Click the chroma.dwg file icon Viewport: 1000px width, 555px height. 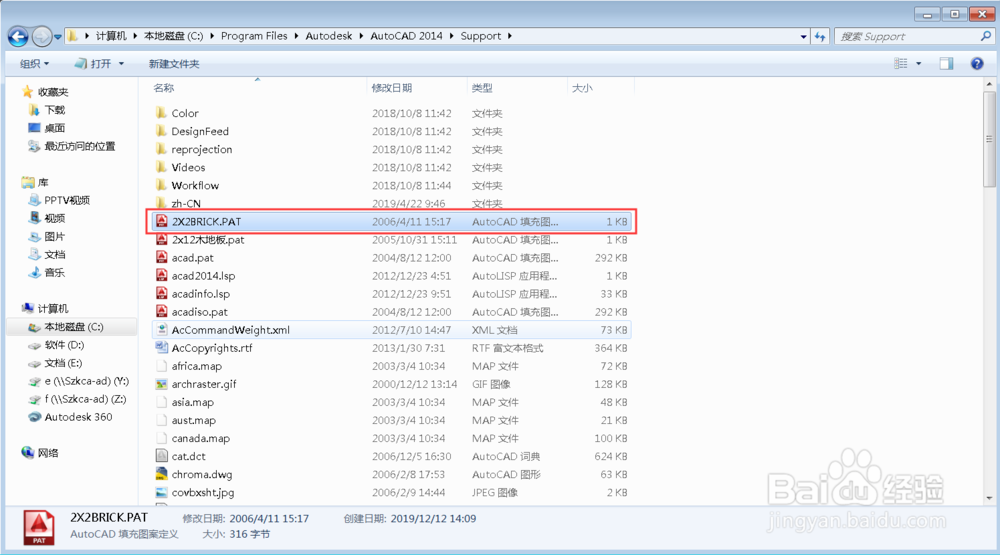pos(161,474)
